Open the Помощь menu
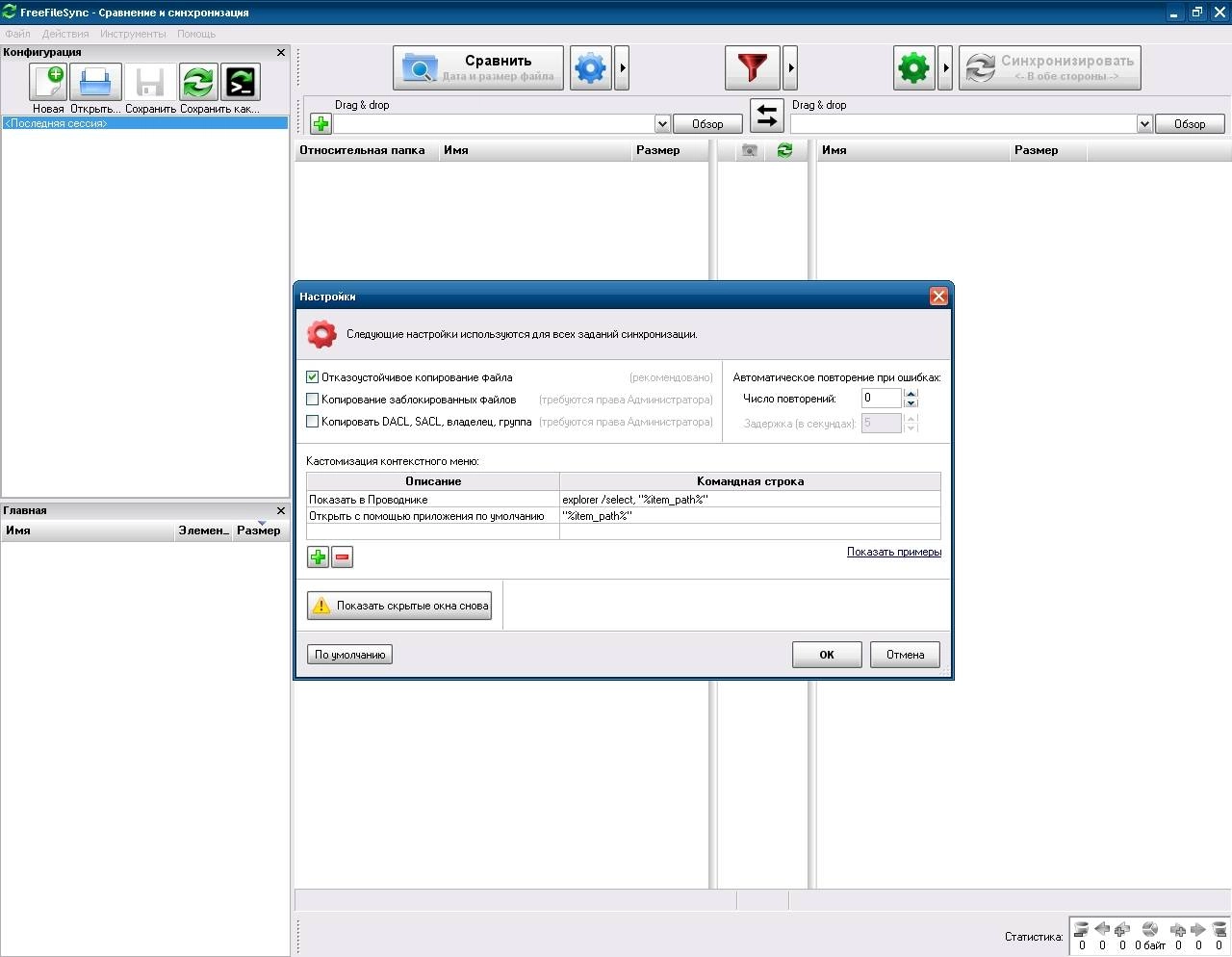Screen dimensions: 1232x957 pyautogui.click(x=196, y=34)
